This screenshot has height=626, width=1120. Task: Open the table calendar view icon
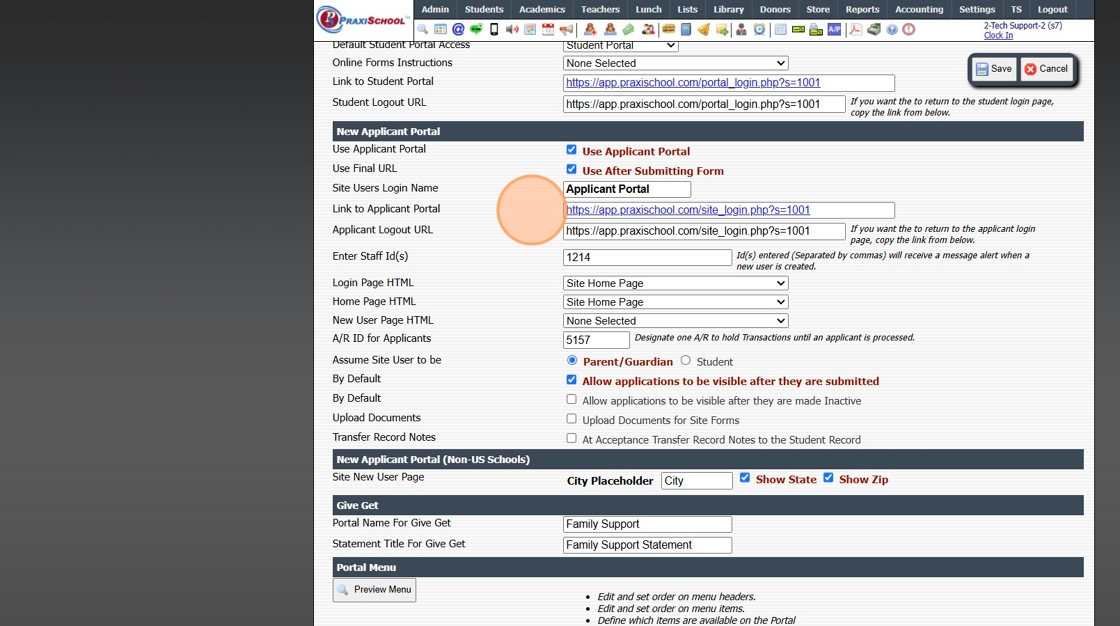440,29
